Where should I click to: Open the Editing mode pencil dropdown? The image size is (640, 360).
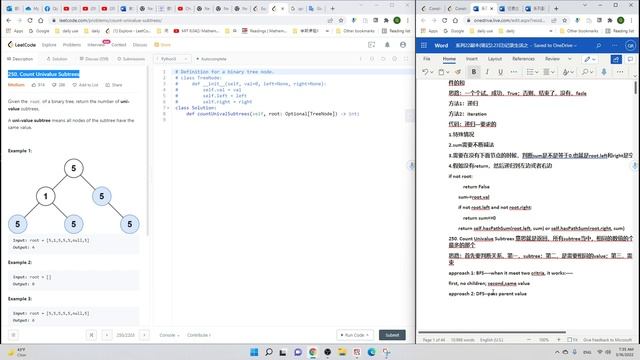click(x=590, y=60)
